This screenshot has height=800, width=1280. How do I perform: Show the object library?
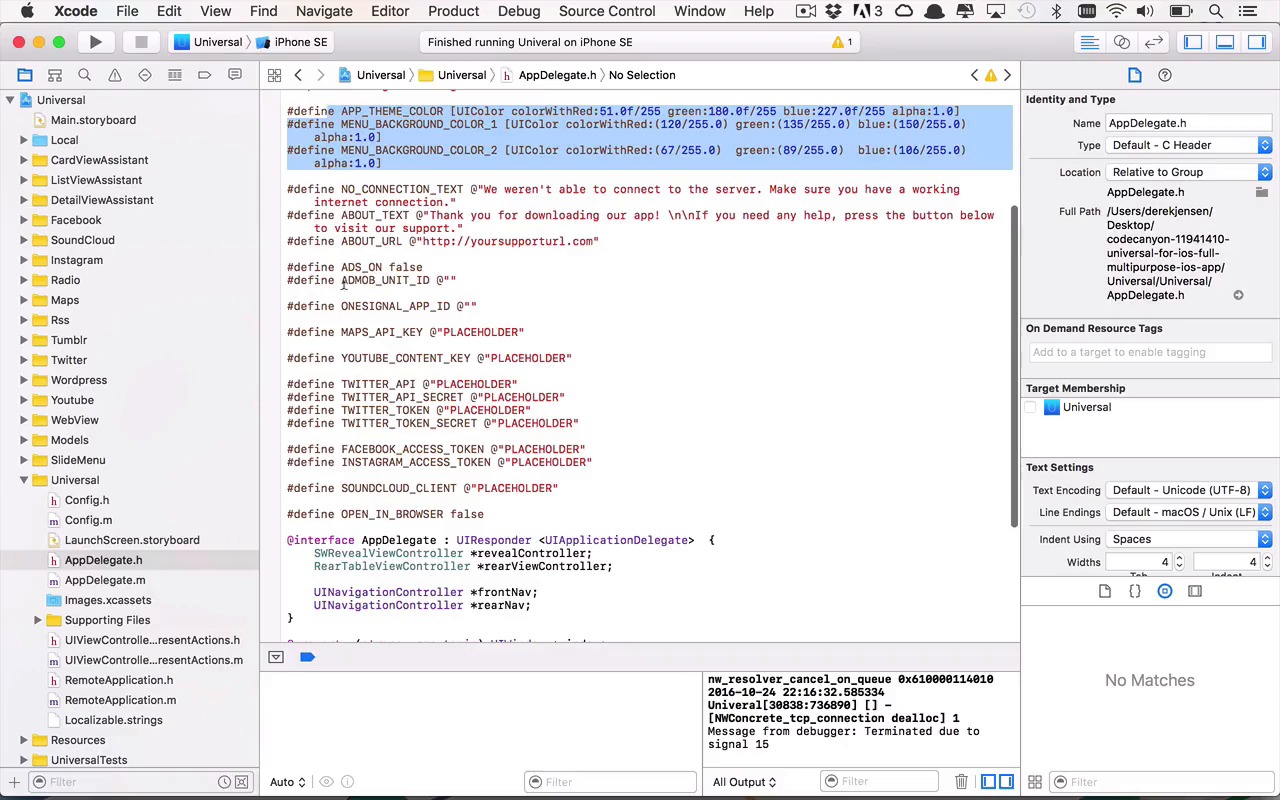tap(1165, 591)
